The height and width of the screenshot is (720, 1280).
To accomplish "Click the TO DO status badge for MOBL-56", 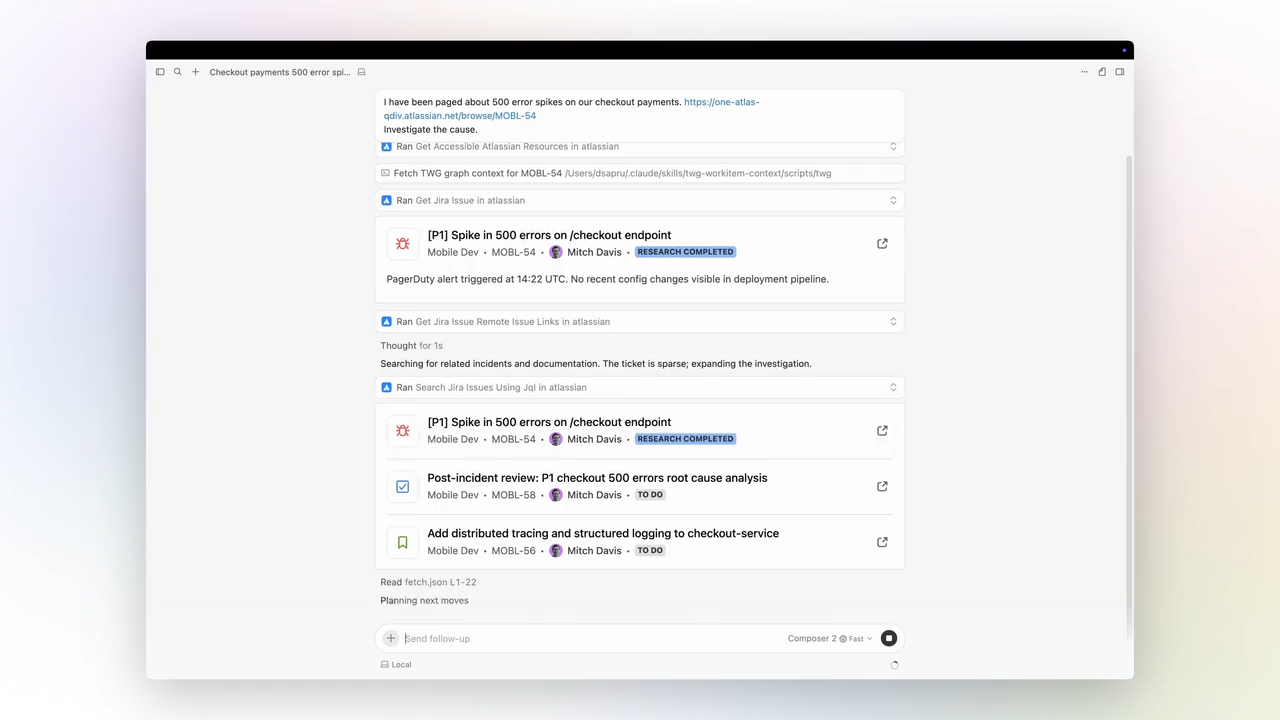I will [650, 551].
